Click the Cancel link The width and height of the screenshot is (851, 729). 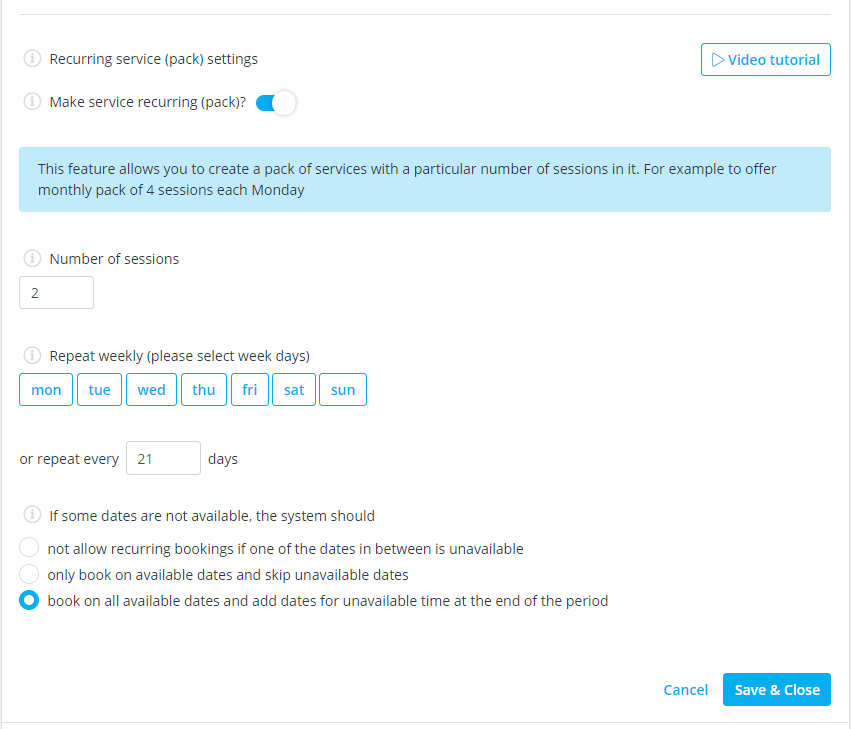coord(685,690)
